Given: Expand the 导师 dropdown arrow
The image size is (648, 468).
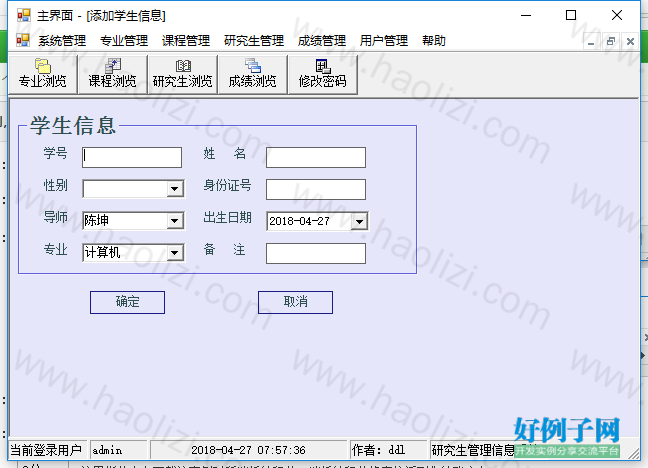Looking at the screenshot, I should click(175, 221).
